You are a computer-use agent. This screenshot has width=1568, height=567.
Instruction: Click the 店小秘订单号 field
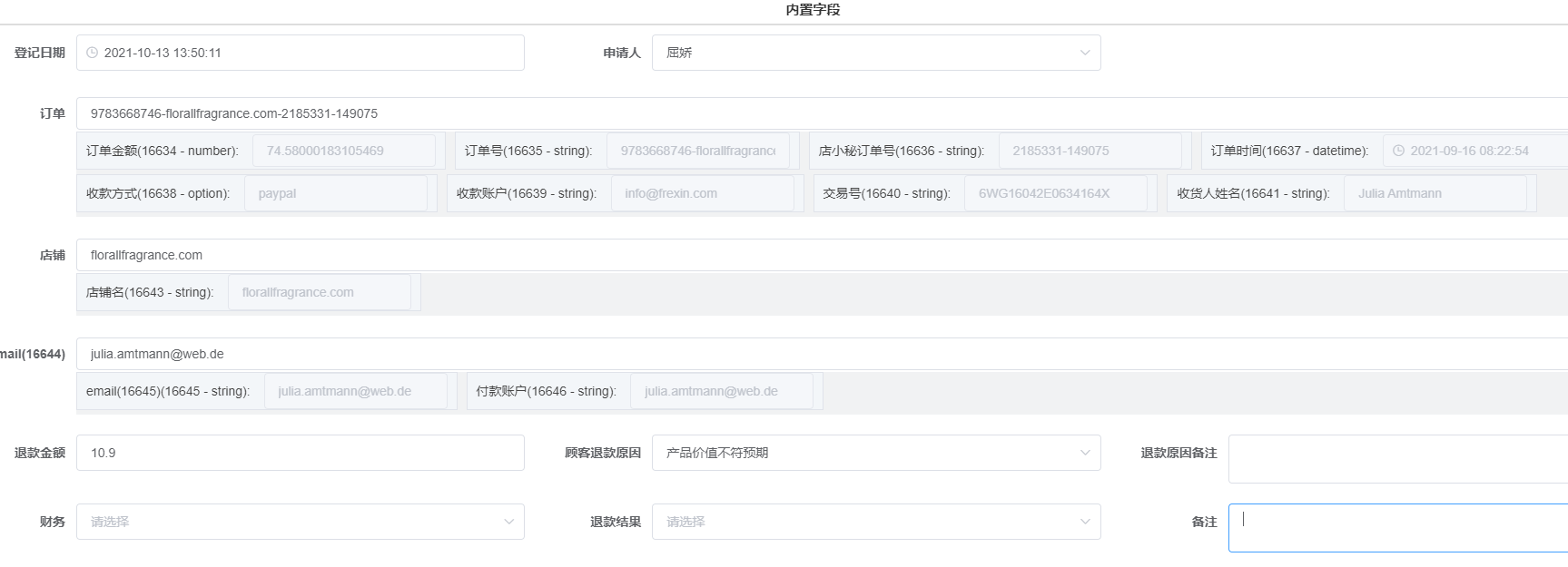click(1090, 151)
